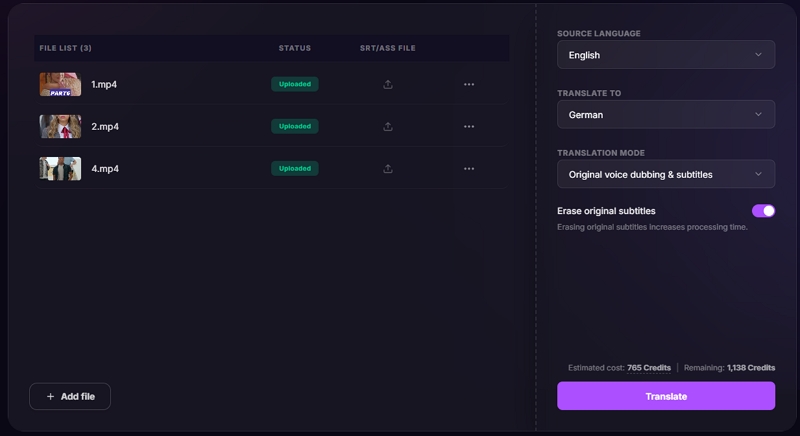The width and height of the screenshot is (800, 436).
Task: Upload SRT file for 1.mp4
Action: point(388,84)
